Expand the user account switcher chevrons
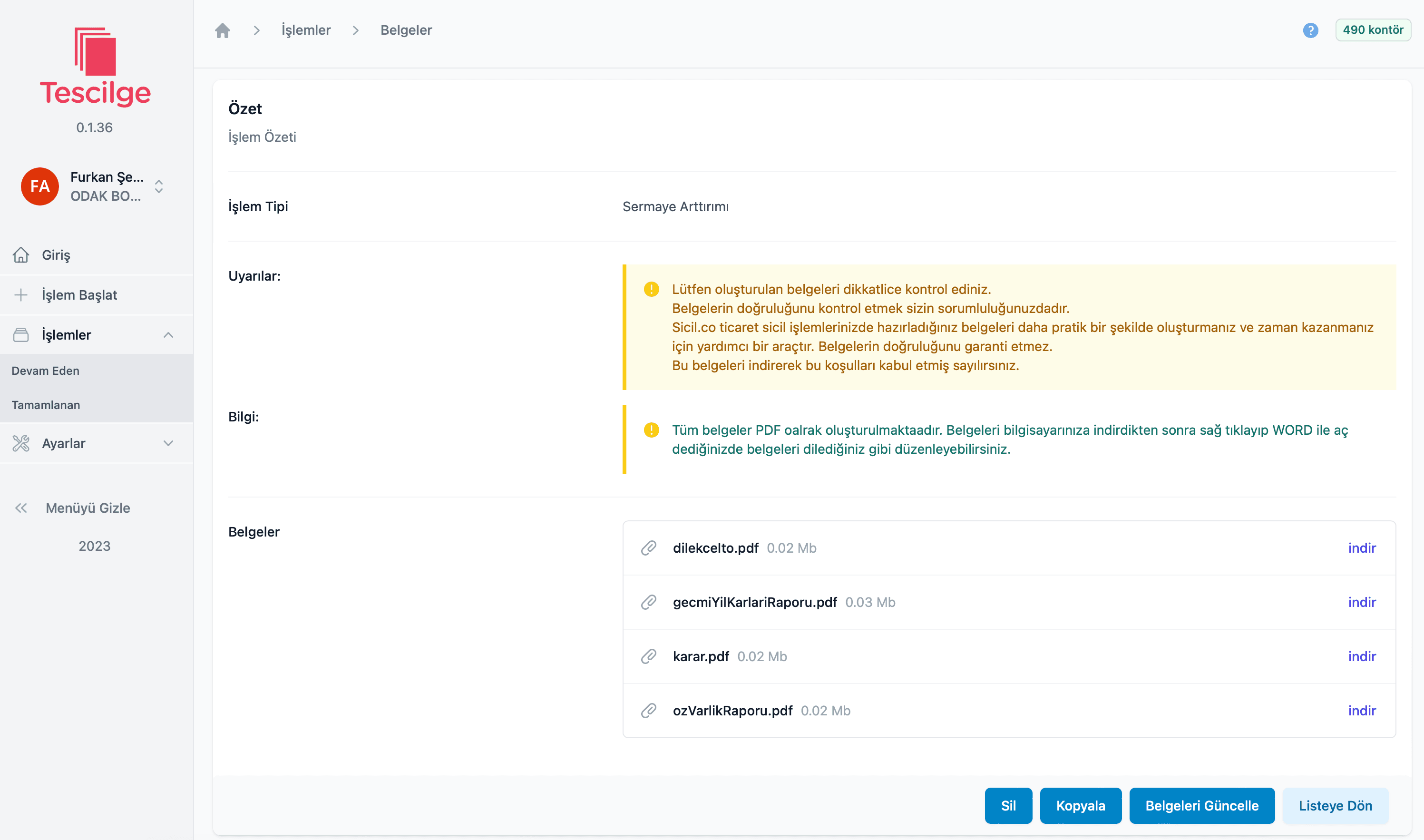This screenshot has height=840, width=1424. pyautogui.click(x=159, y=186)
